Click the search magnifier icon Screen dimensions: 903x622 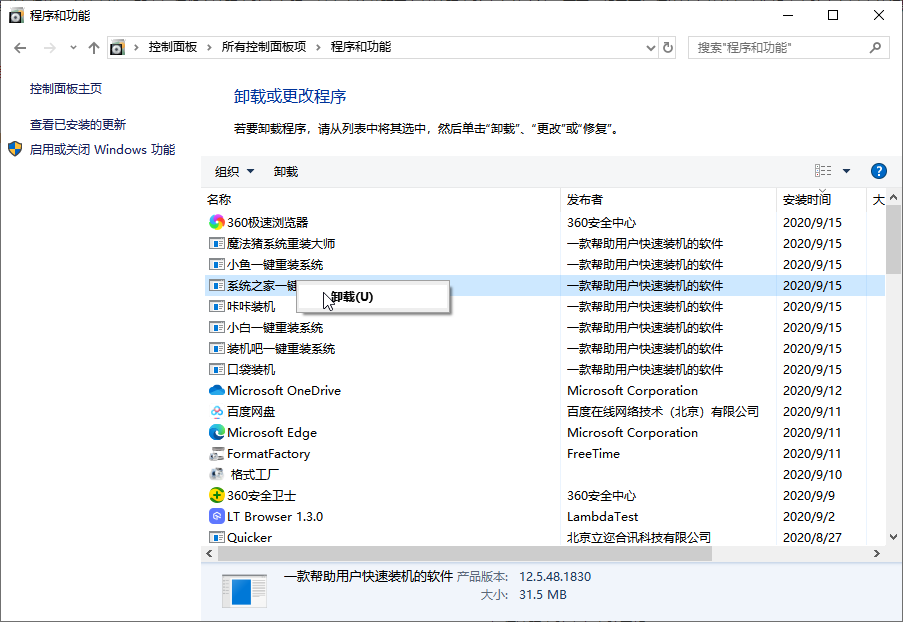(x=875, y=48)
